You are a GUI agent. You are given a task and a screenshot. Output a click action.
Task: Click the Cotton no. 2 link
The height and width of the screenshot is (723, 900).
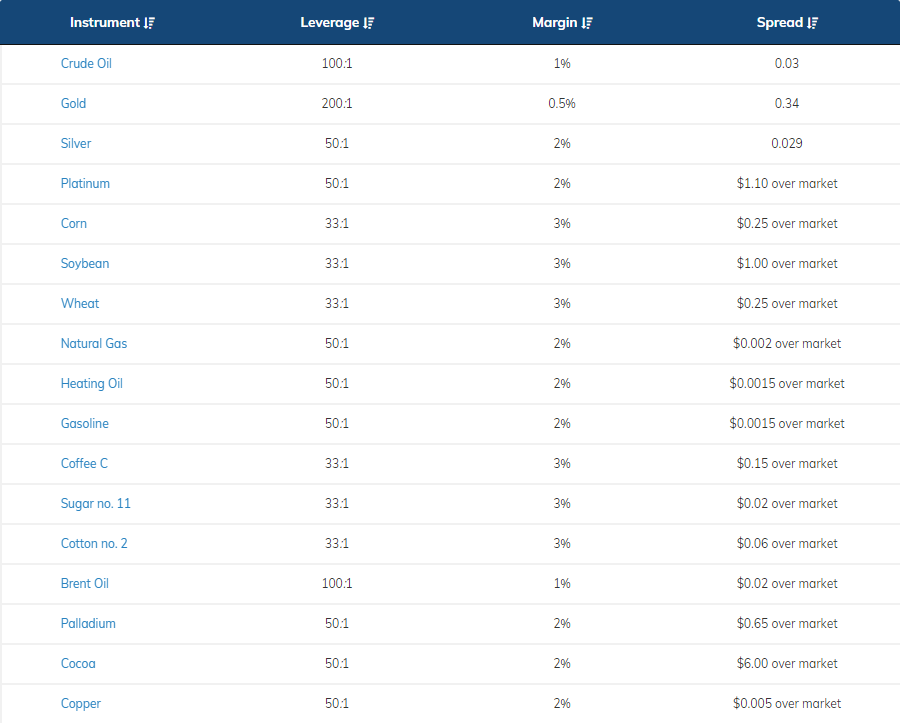(94, 543)
